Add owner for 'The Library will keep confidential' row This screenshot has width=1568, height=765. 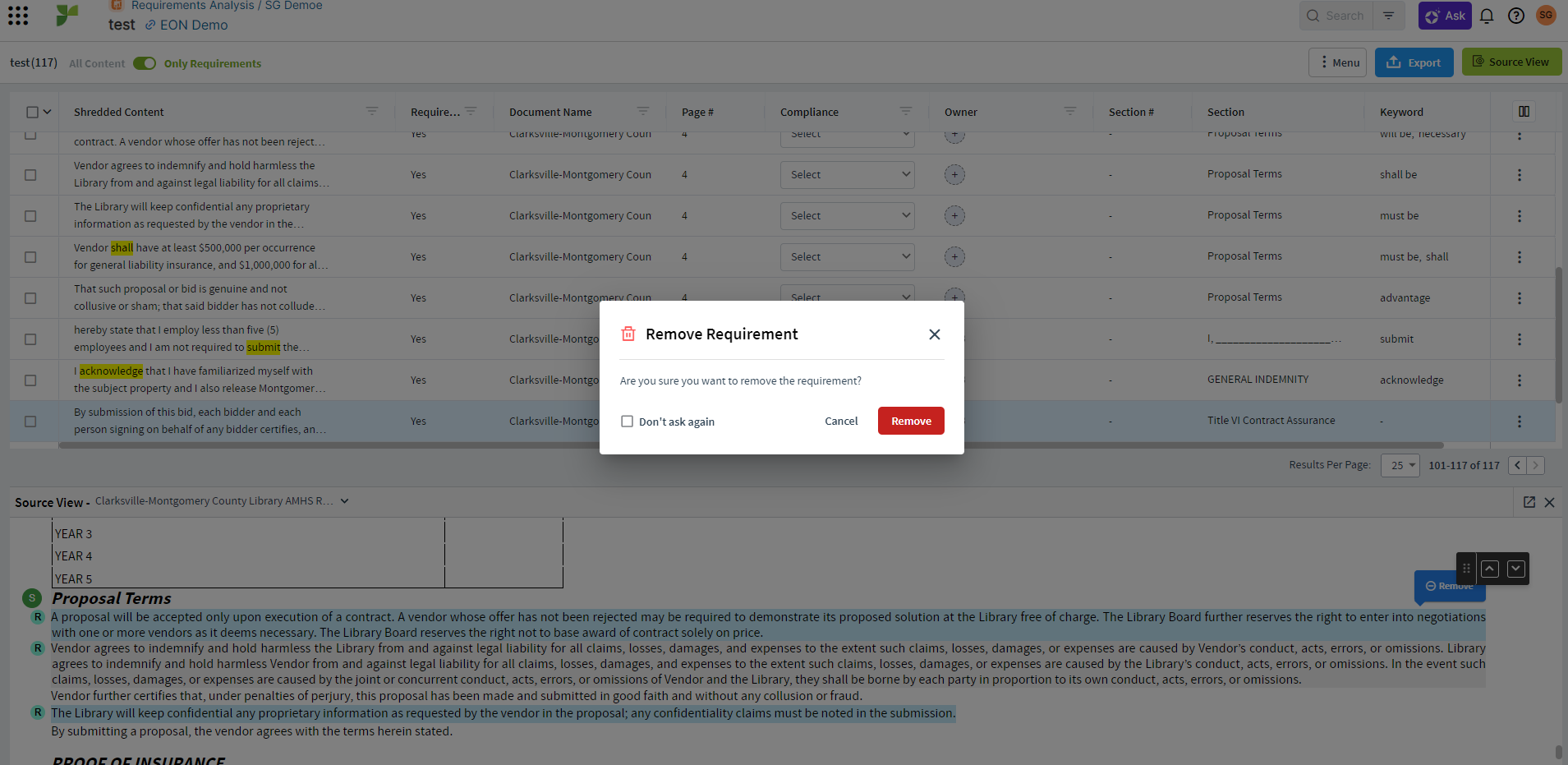(954, 215)
